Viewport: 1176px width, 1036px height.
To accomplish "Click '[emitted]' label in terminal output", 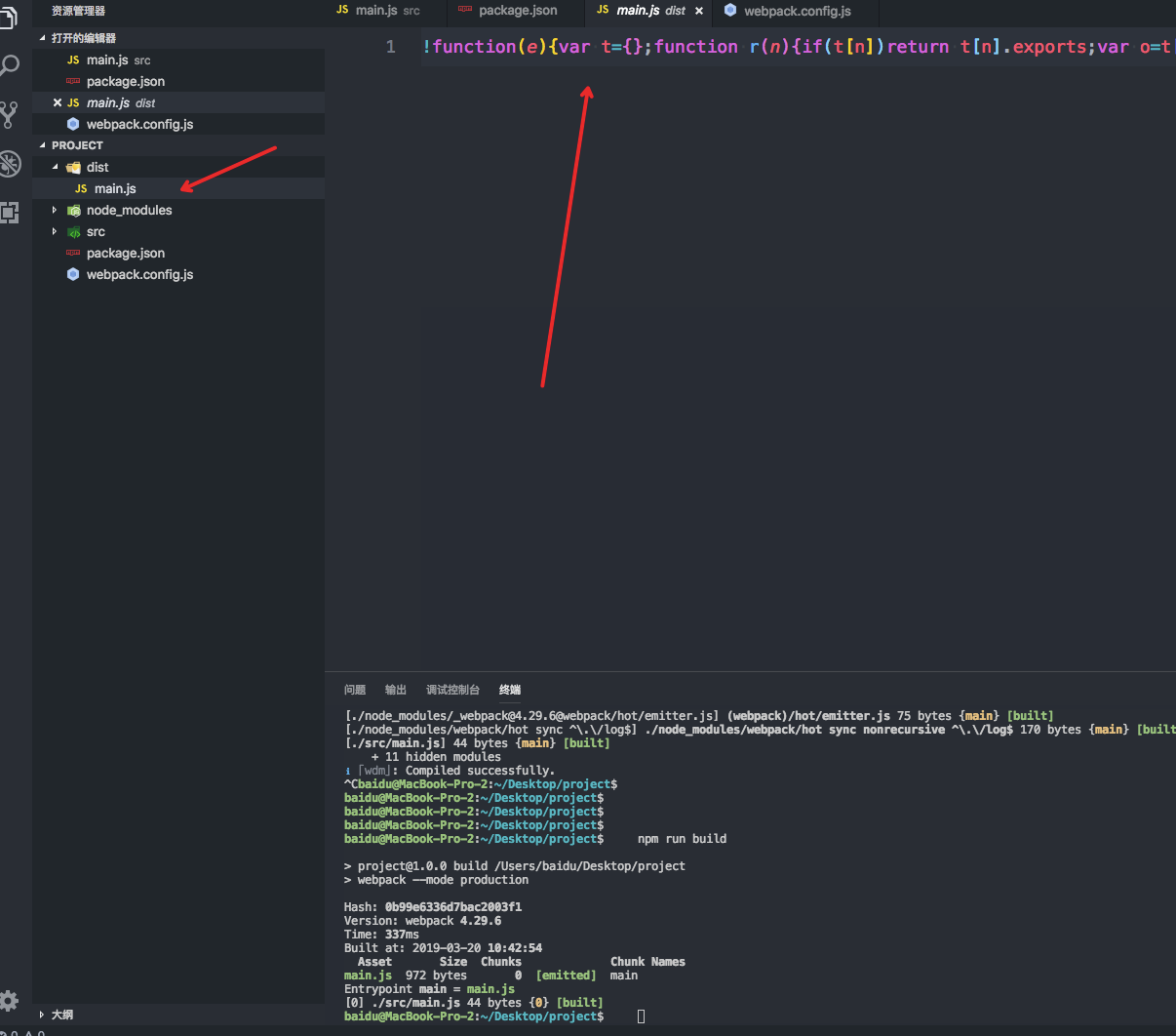I will [566, 976].
